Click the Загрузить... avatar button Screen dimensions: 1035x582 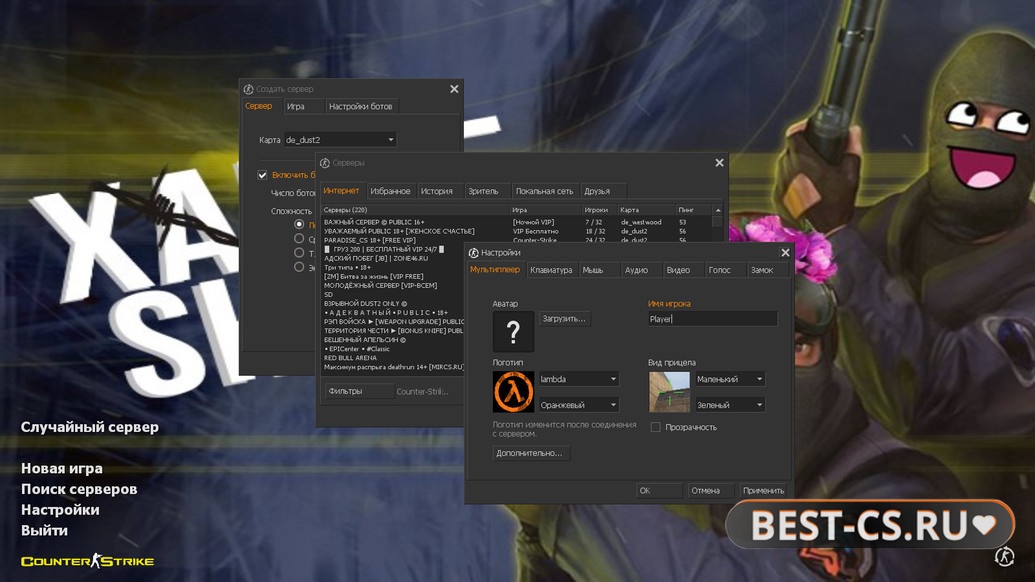[564, 319]
